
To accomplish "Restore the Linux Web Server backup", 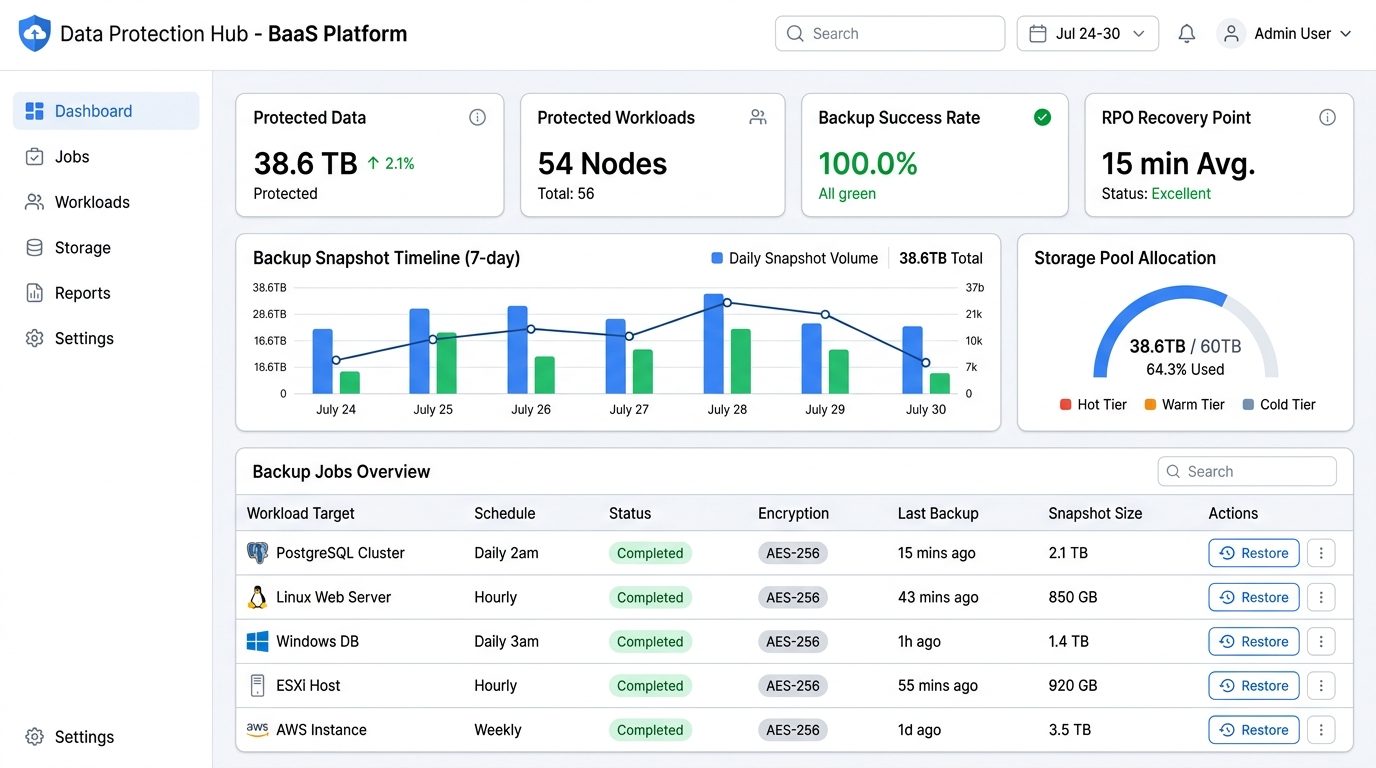I will point(1254,597).
